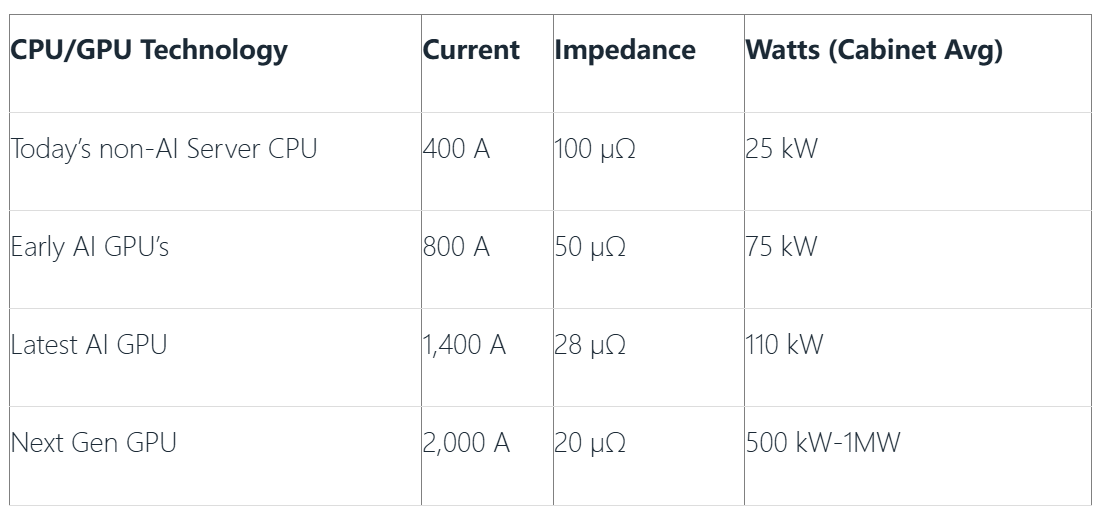
Task: Click the 20 µΩ impedance cell
Action: tap(590, 443)
